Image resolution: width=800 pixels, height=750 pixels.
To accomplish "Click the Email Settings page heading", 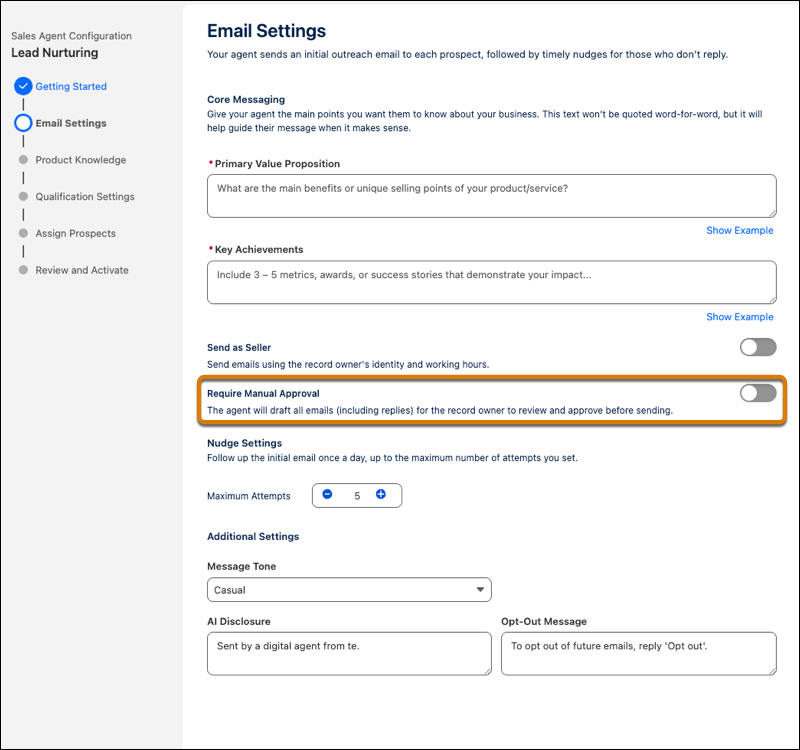I will (266, 31).
